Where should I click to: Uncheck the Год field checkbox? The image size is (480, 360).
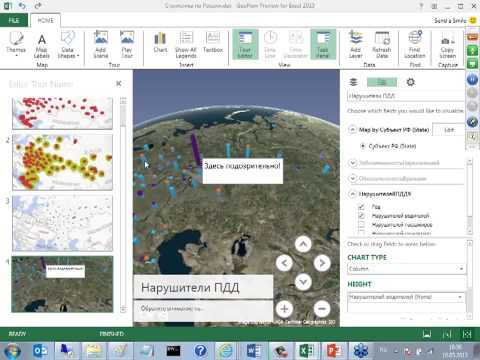coord(361,207)
